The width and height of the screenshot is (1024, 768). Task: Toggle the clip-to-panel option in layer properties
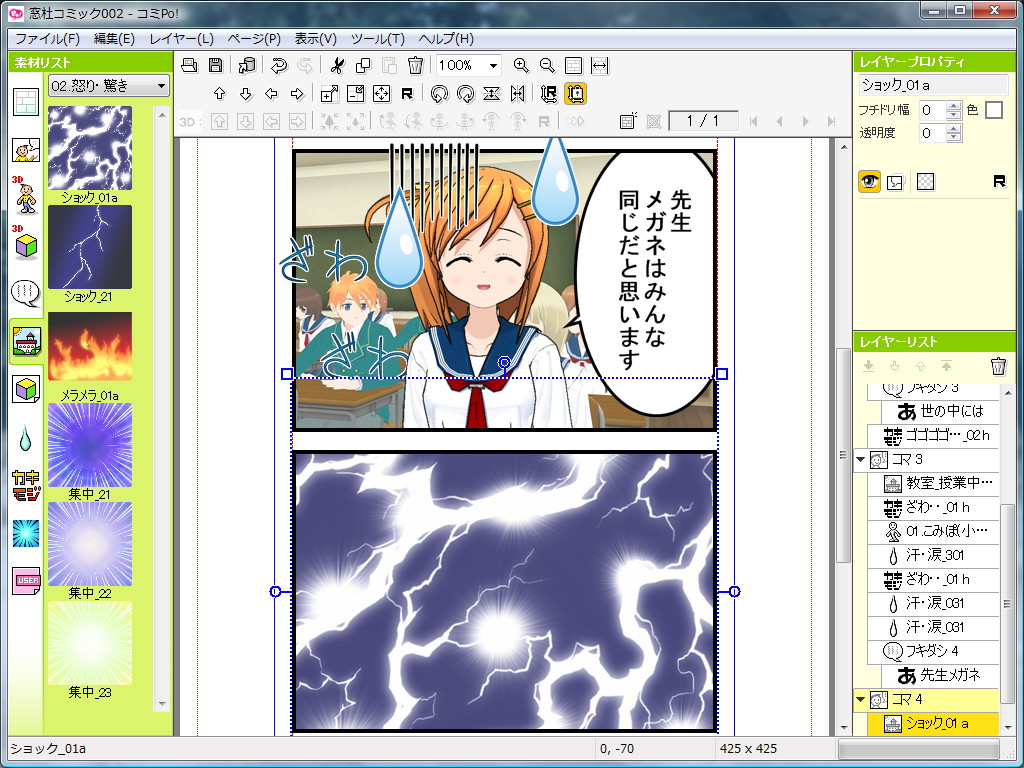pos(895,182)
